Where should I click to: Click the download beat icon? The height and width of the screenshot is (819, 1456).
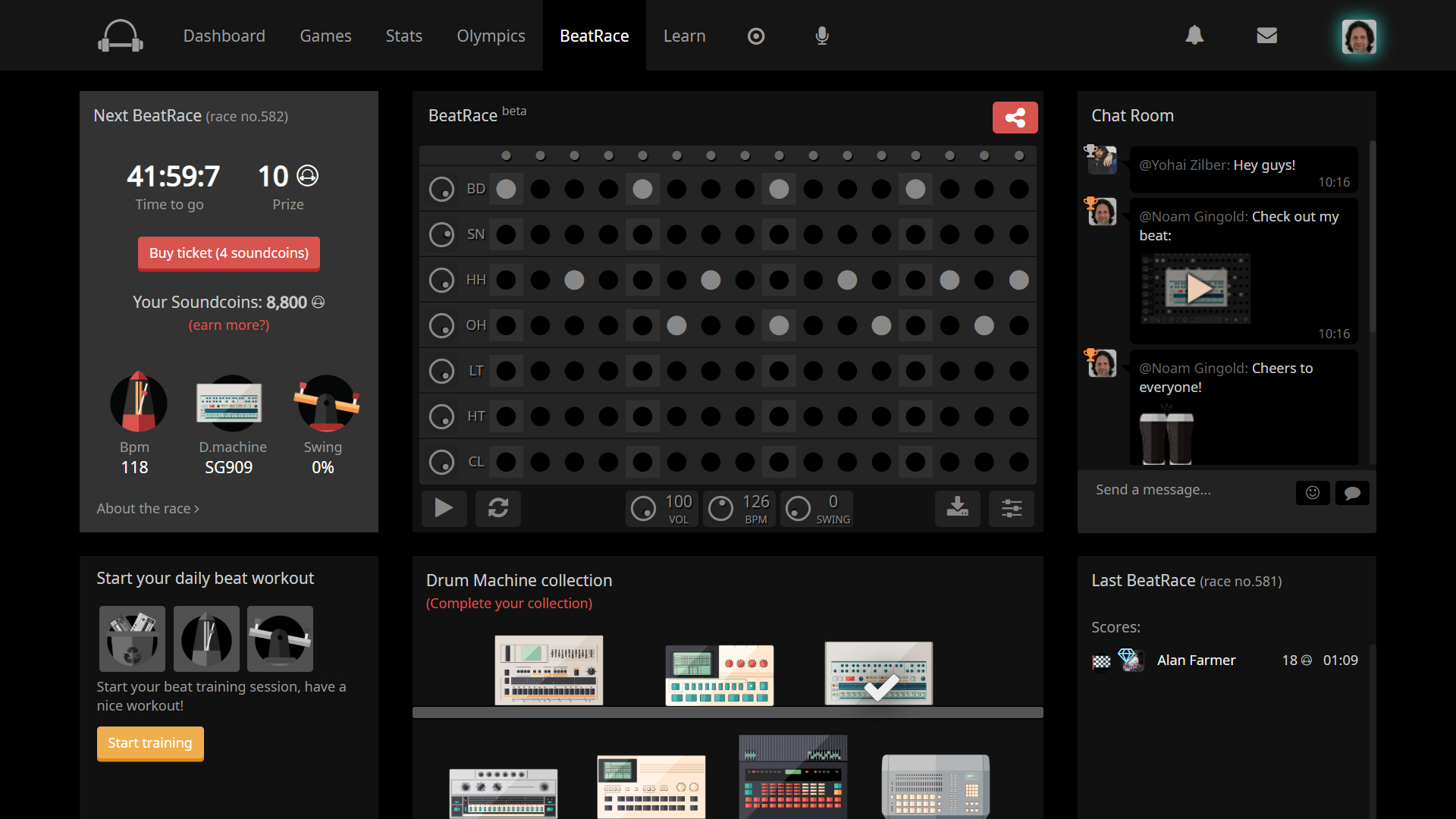(957, 507)
